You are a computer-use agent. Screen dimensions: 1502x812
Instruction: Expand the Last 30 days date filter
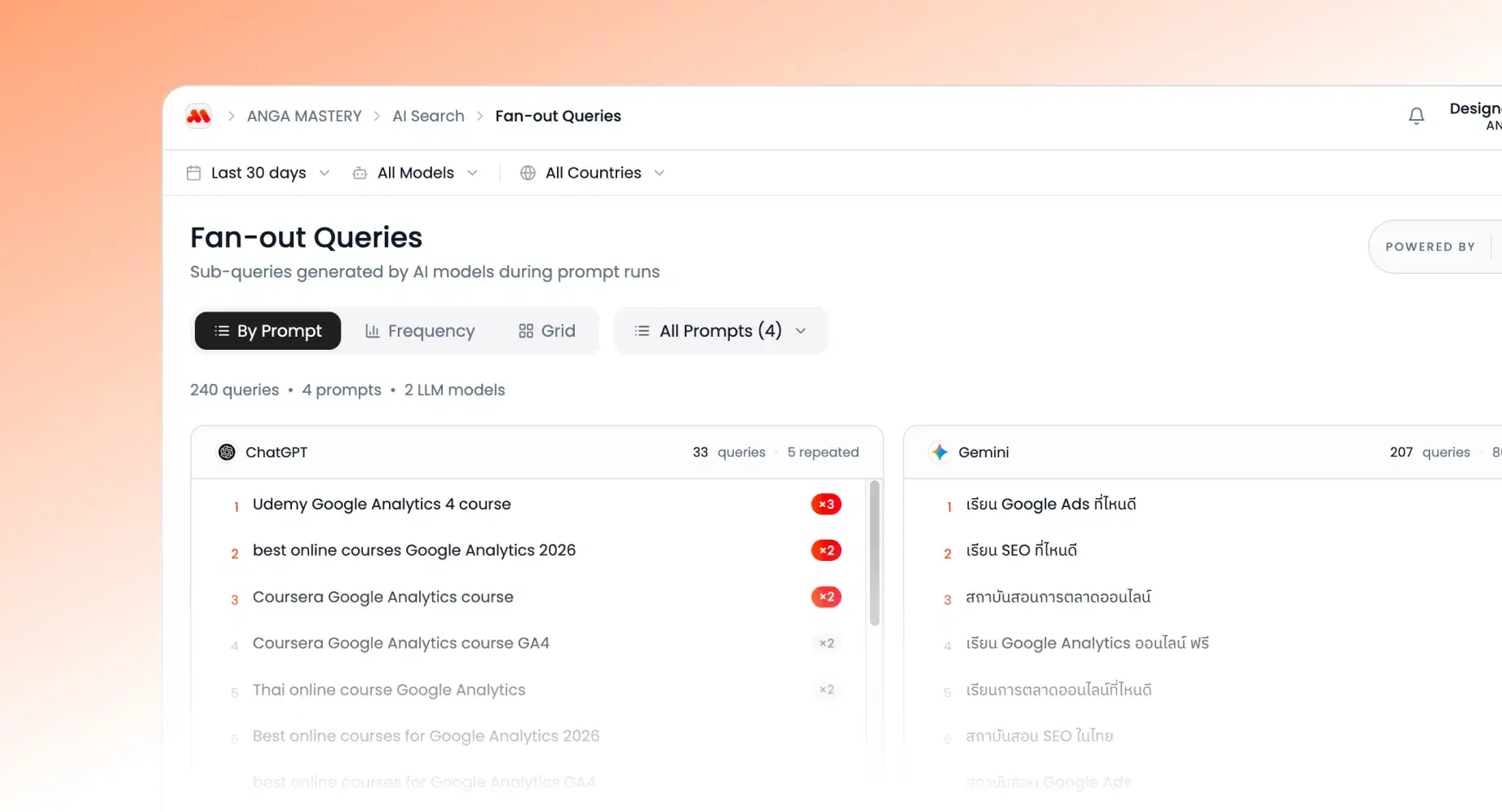point(258,173)
